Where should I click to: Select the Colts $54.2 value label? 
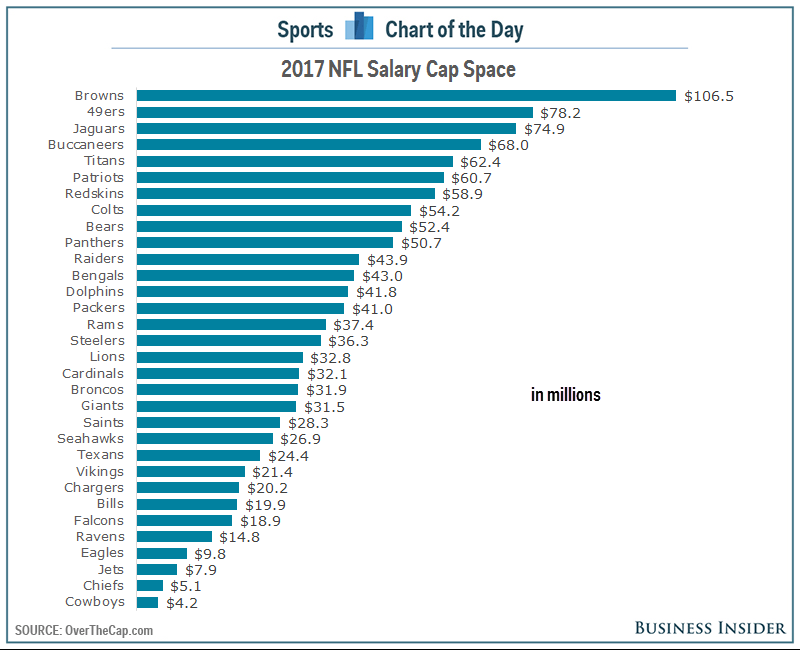[439, 211]
